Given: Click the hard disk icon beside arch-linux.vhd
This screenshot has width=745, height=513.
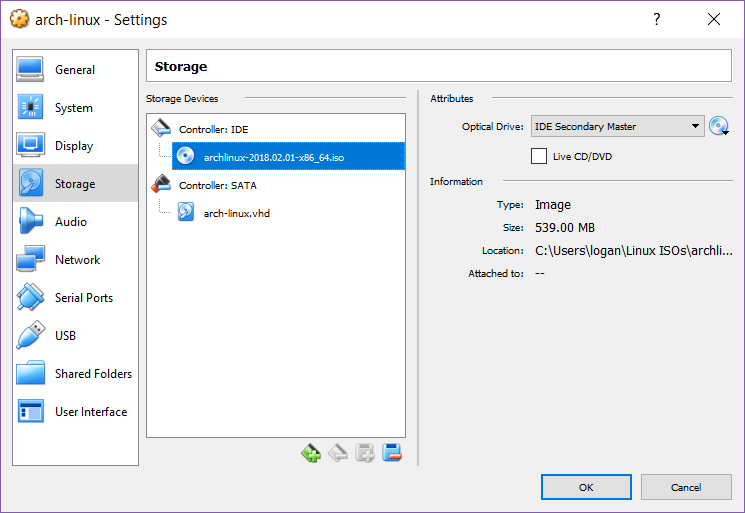Looking at the screenshot, I should point(186,212).
